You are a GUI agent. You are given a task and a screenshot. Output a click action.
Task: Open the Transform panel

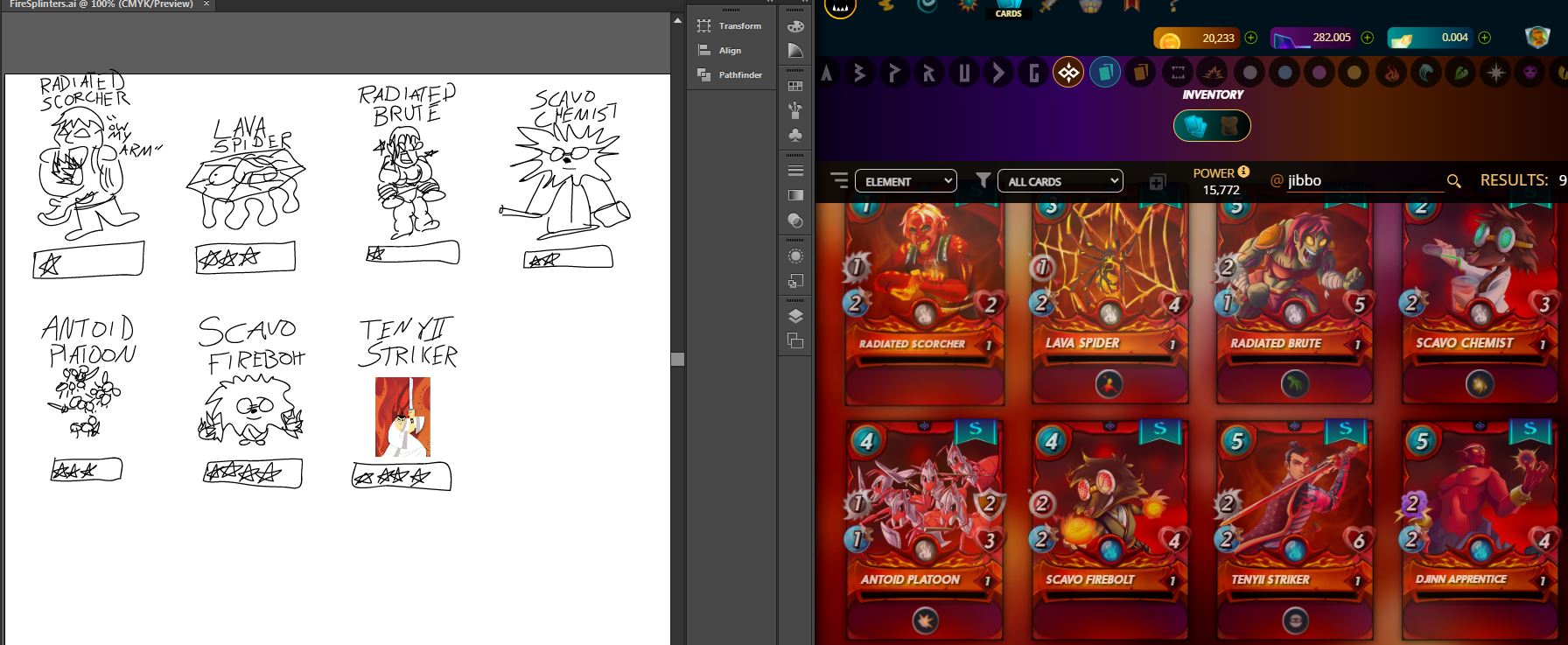coord(730,26)
